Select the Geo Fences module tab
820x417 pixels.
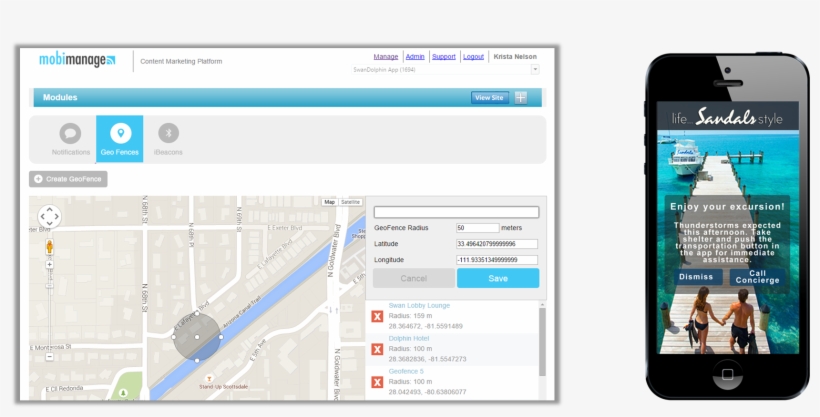[120, 139]
